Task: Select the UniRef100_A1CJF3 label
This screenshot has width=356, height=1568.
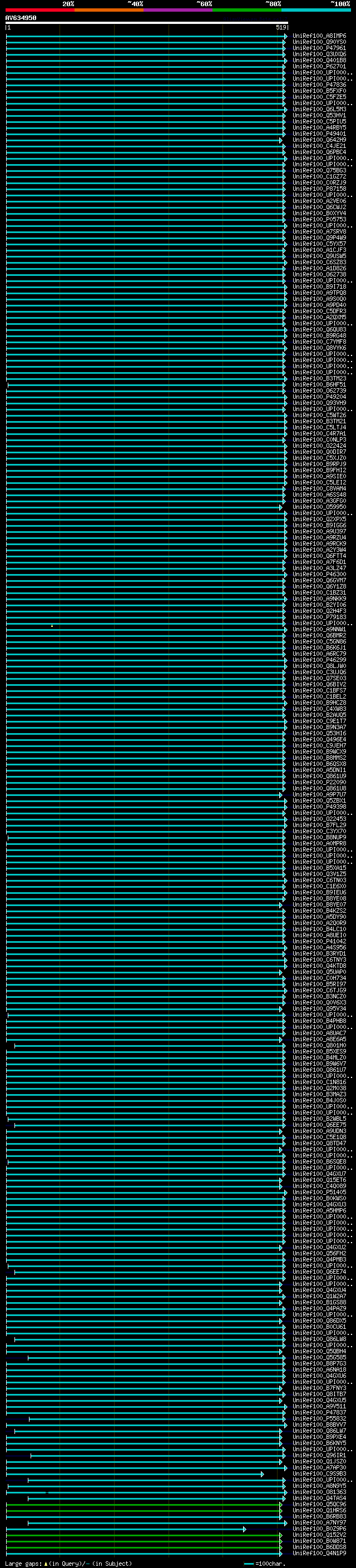Action: pos(319,250)
